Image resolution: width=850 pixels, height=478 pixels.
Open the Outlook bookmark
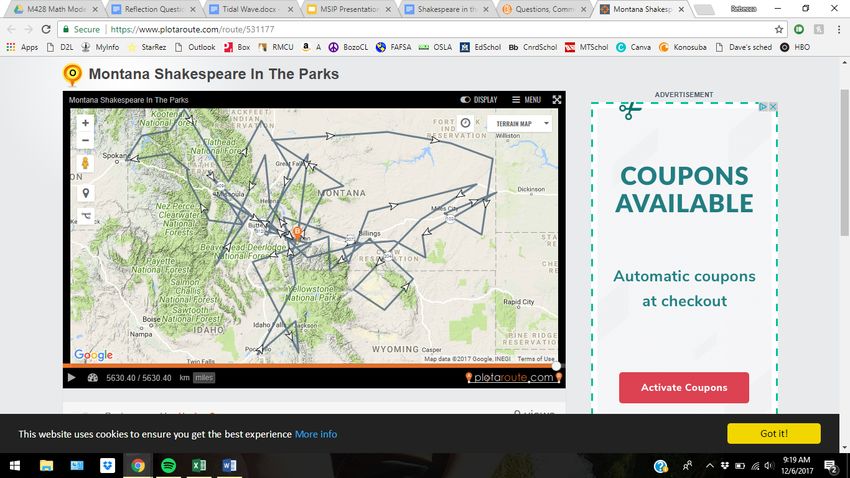pyautogui.click(x=195, y=47)
